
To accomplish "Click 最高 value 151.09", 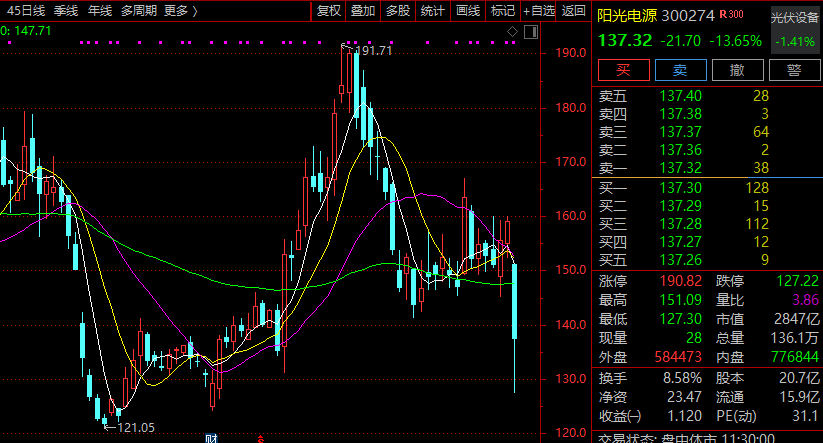I will 680,300.
